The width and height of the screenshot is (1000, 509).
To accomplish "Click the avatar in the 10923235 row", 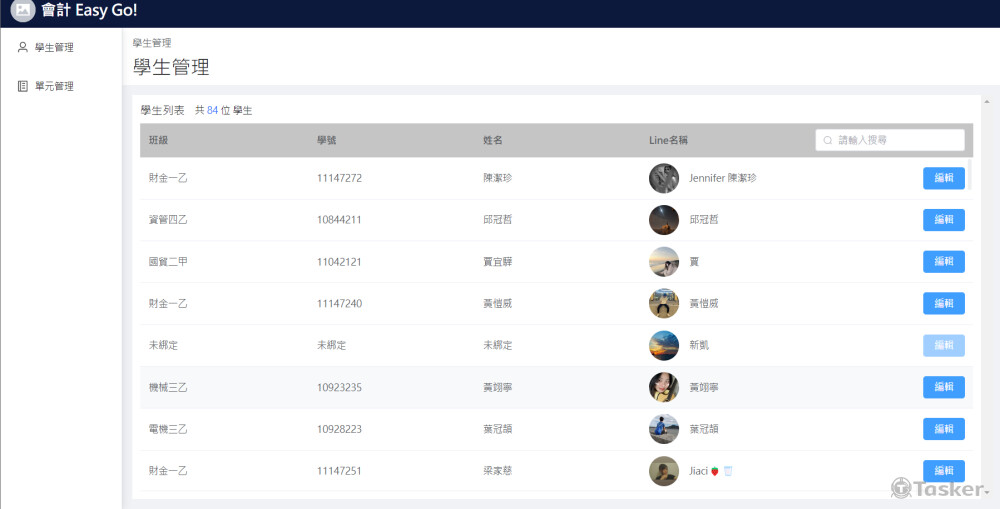I will [x=664, y=387].
